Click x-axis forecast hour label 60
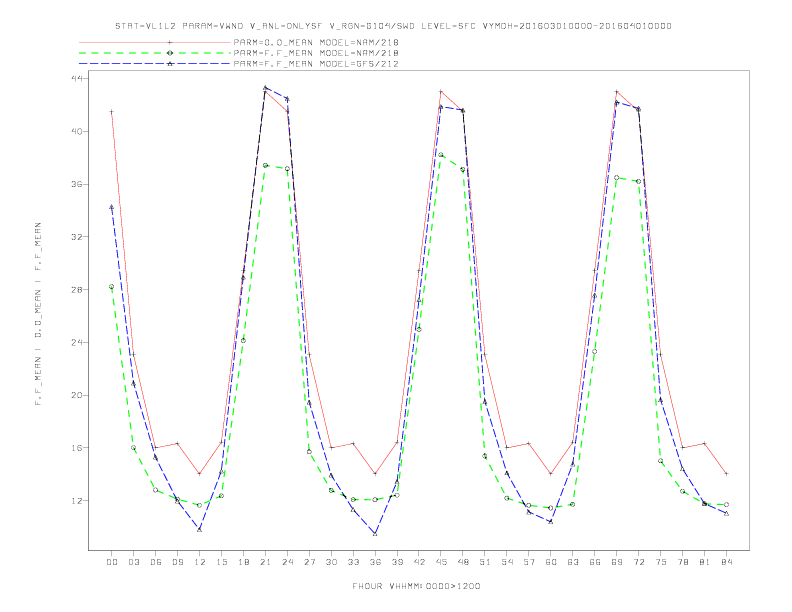This screenshot has width=792, height=612. [551, 562]
